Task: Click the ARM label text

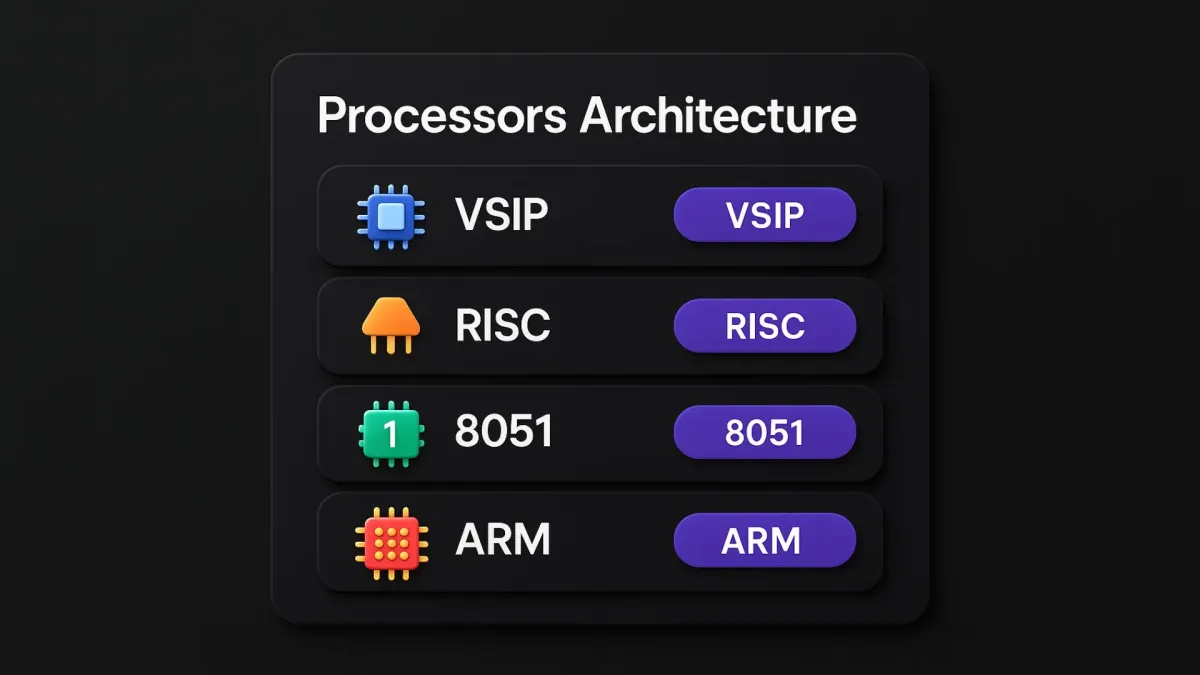Action: coord(502,539)
